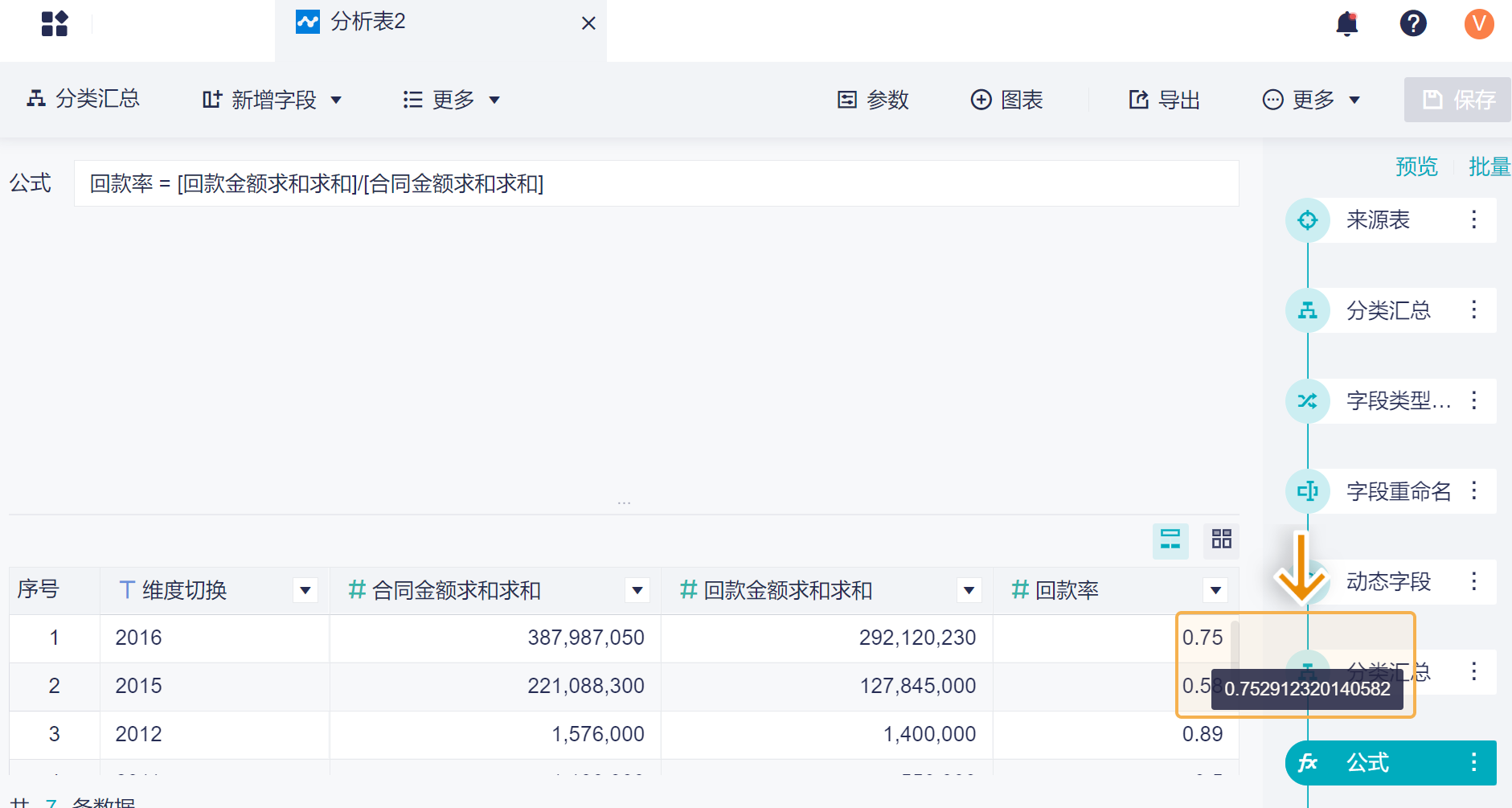Viewport: 1512px width, 808px height.
Task: Select the 动态字段 step label
Action: pos(1389,581)
